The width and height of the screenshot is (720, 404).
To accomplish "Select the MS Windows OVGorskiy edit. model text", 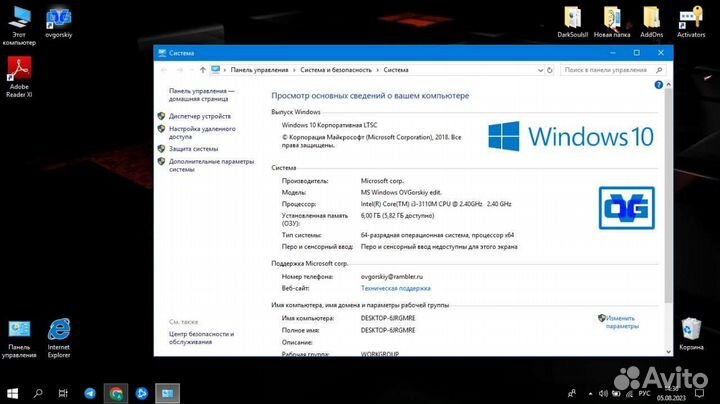I will [401, 192].
